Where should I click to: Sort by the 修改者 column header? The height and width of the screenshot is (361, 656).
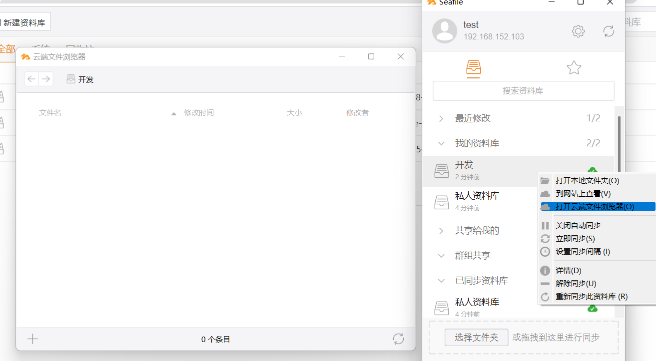(x=357, y=113)
